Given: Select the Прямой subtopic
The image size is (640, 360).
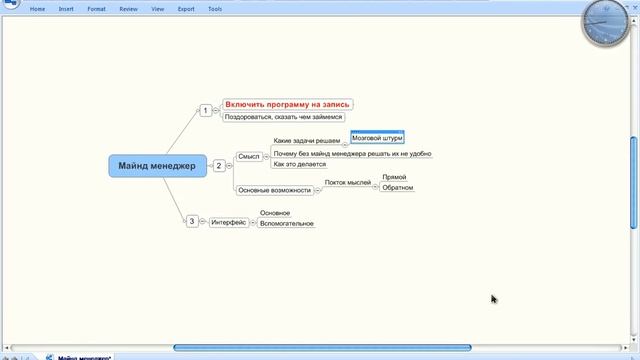Looking at the screenshot, I should pos(394,177).
